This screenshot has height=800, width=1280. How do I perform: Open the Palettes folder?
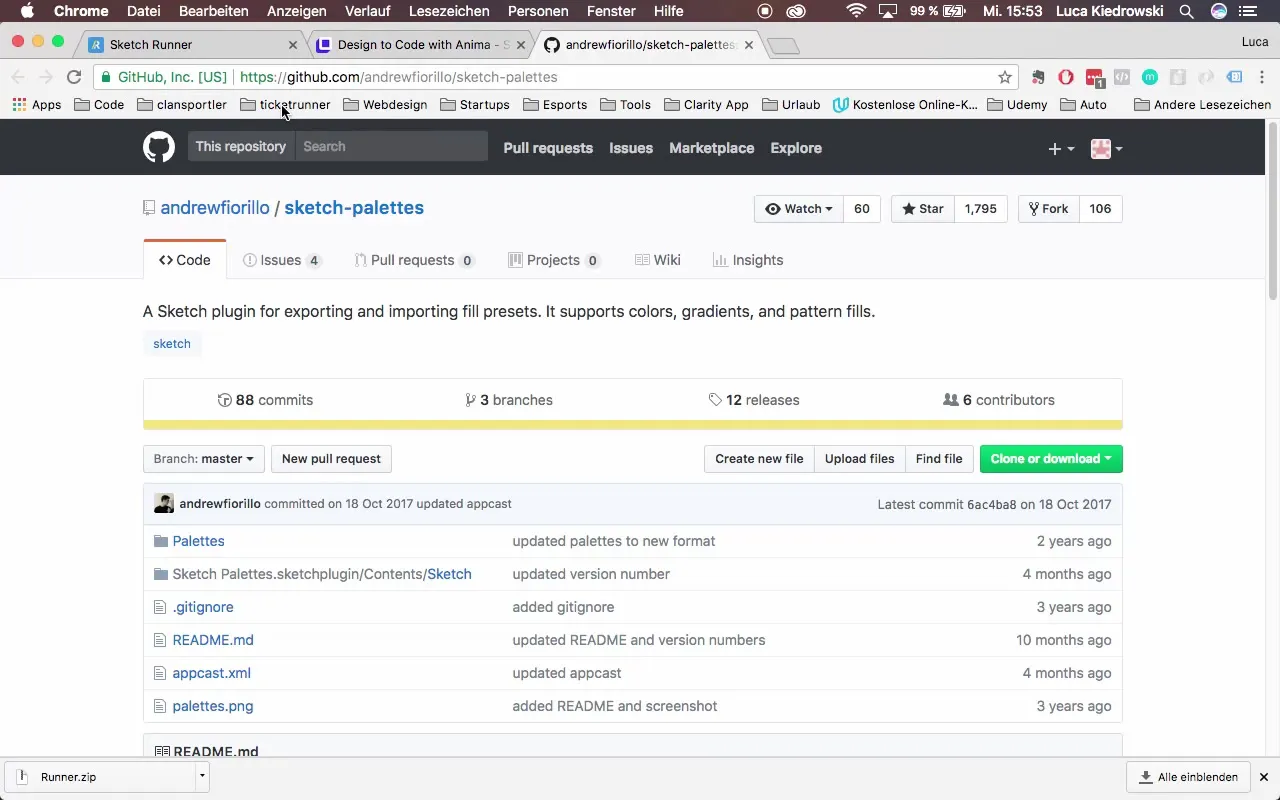[198, 541]
